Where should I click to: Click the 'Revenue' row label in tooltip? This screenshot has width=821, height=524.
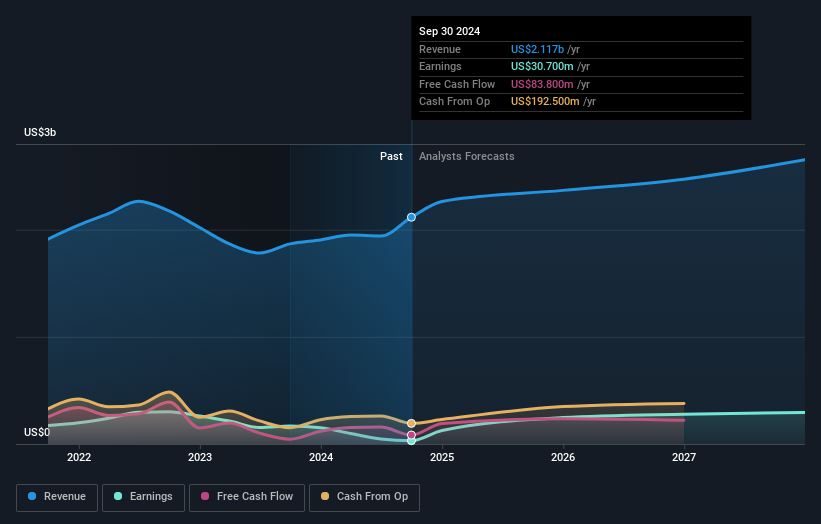point(440,49)
